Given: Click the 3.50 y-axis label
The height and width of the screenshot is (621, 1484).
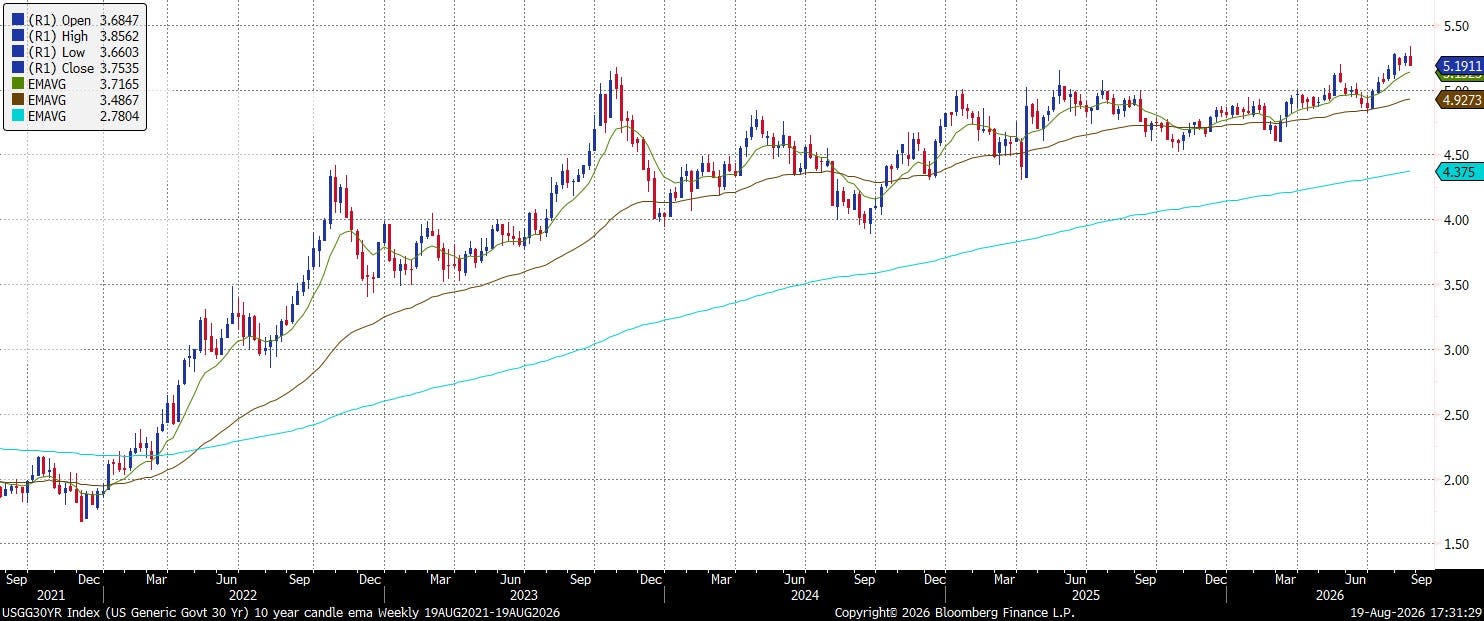Looking at the screenshot, I should pyautogui.click(x=1456, y=285).
